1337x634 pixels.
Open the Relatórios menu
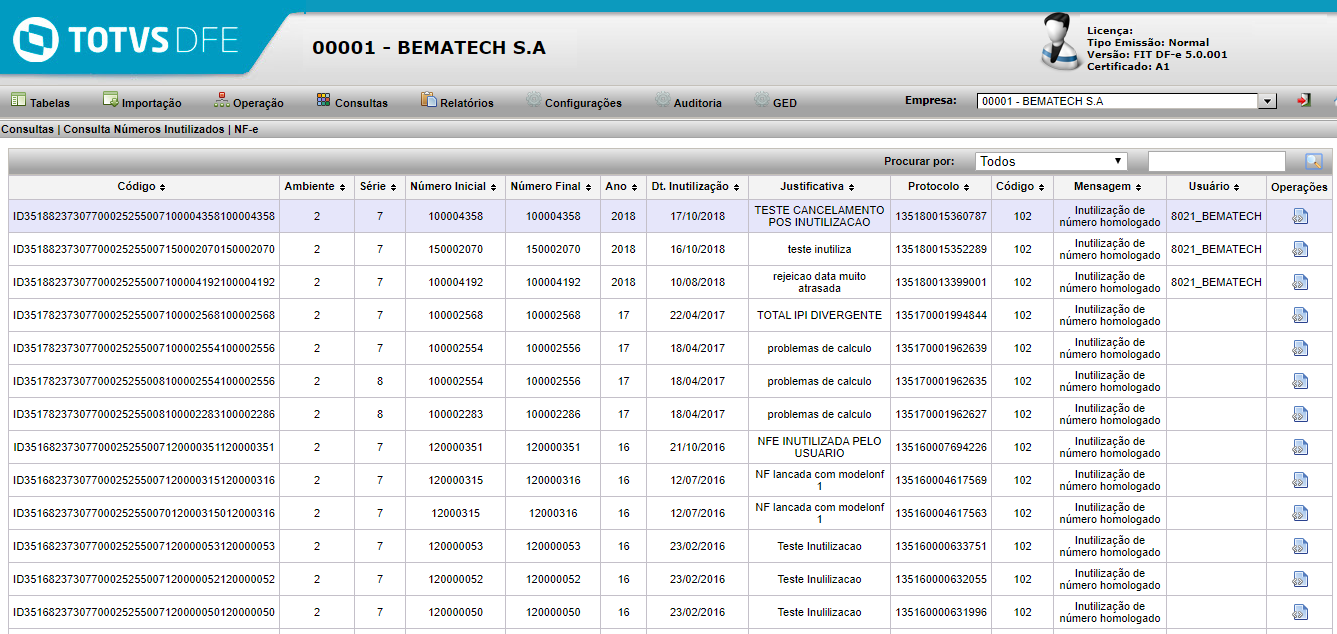(x=457, y=102)
